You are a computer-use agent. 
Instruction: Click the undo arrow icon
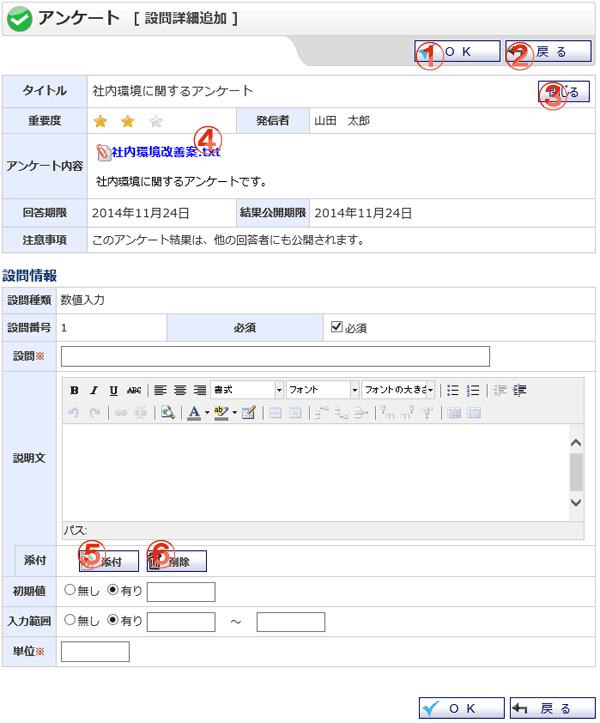click(x=74, y=412)
